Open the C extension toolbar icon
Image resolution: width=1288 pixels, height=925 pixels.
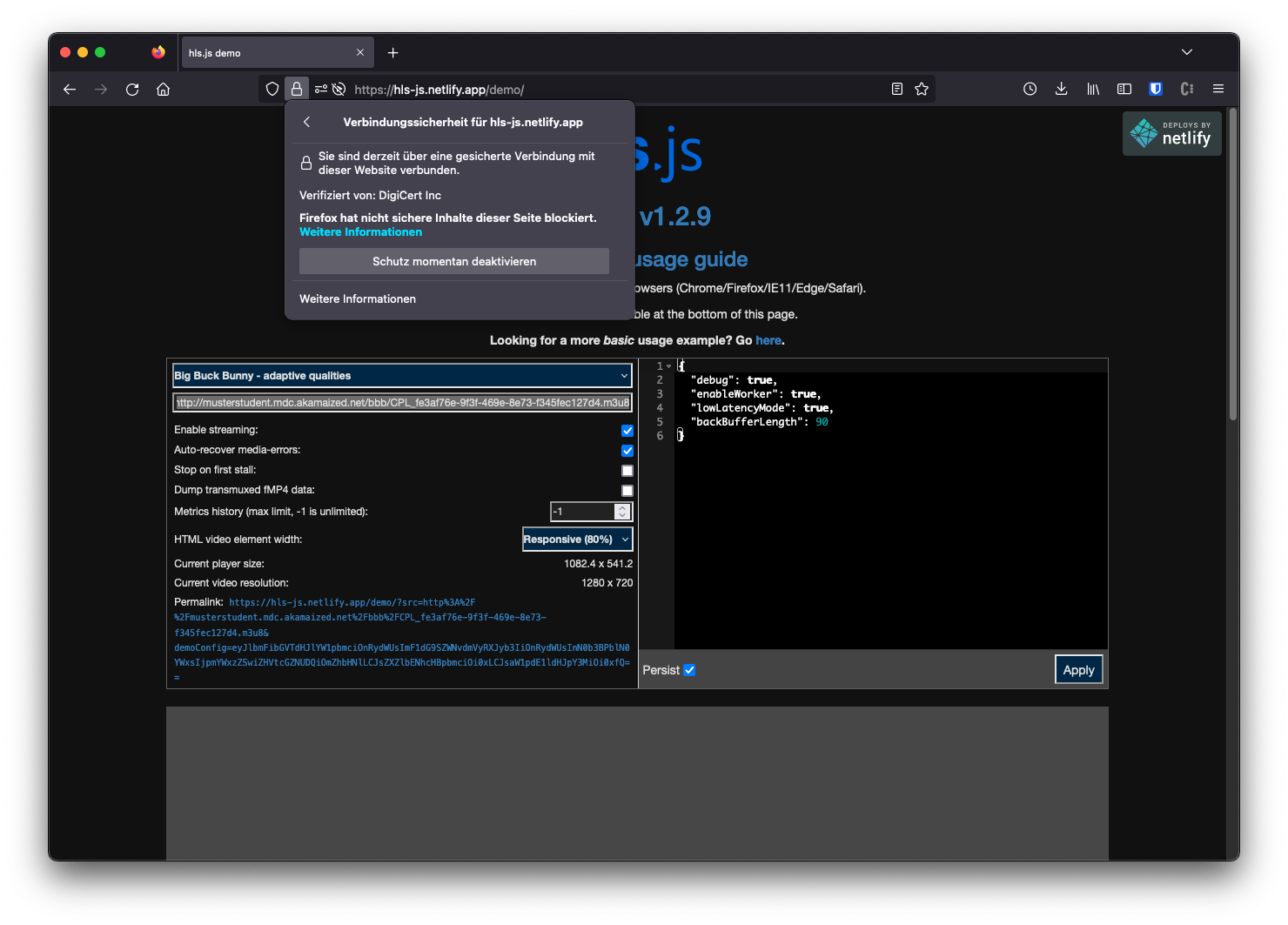[1187, 89]
